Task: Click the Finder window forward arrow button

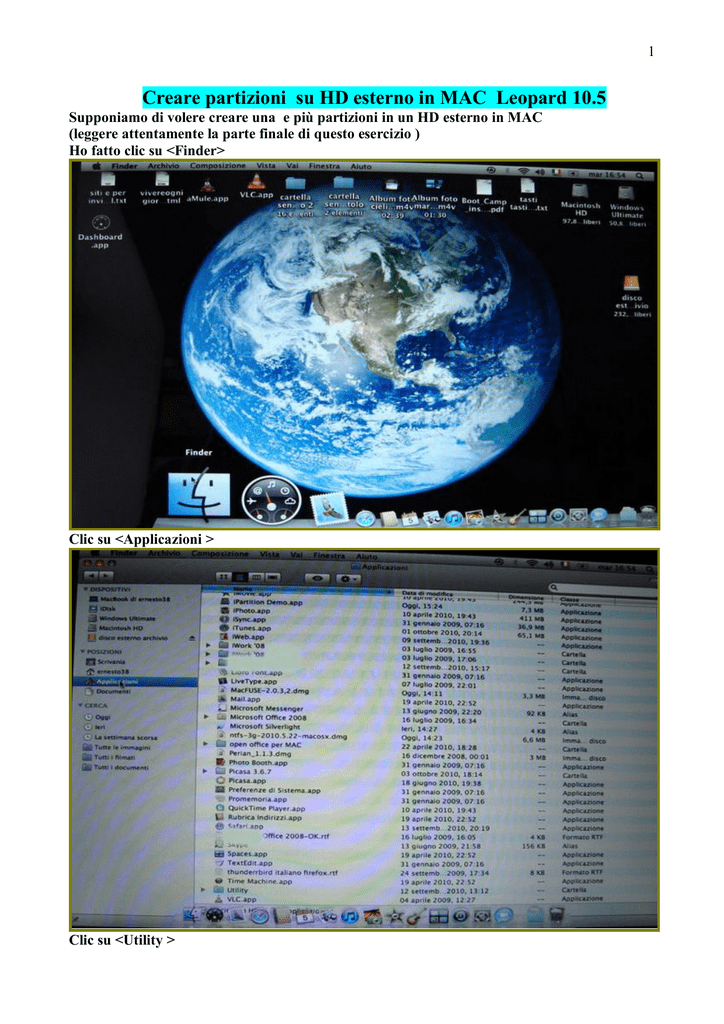Action: (105, 576)
